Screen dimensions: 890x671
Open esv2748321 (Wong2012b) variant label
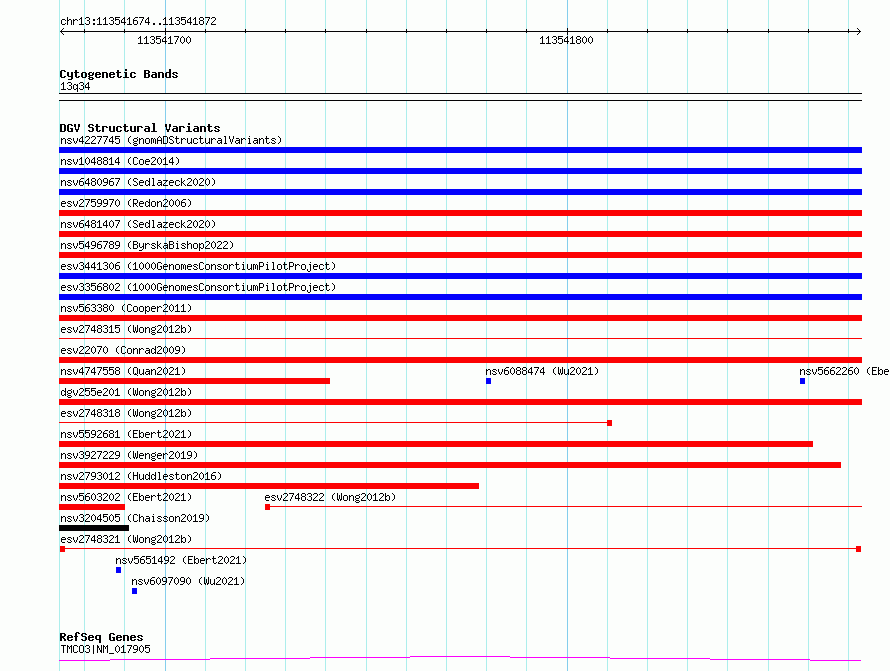point(126,539)
